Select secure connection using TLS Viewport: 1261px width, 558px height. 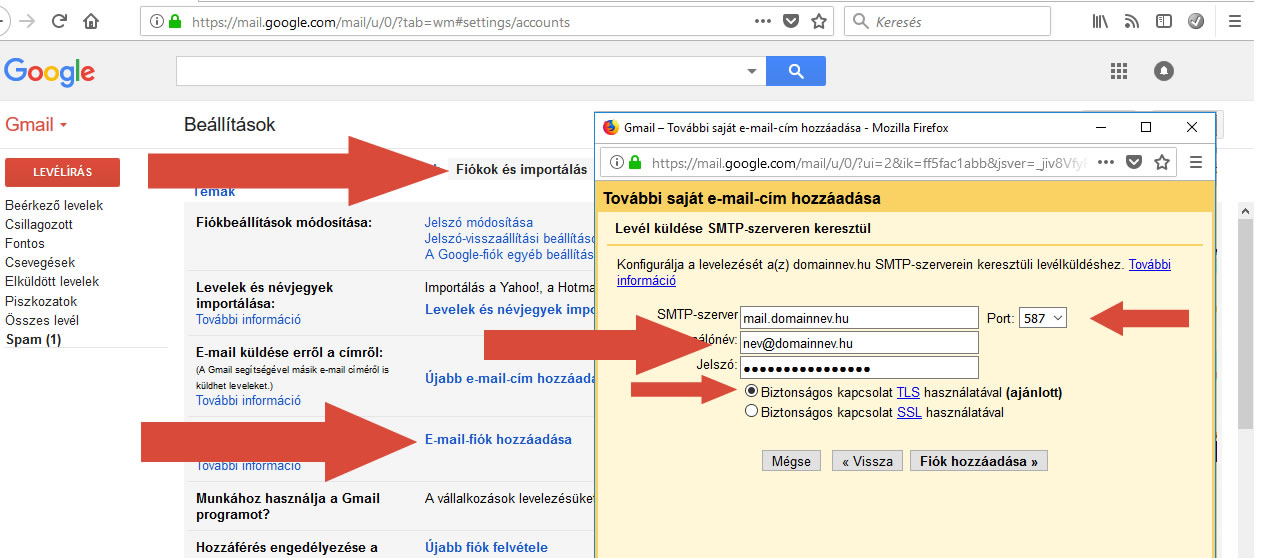(x=752, y=392)
